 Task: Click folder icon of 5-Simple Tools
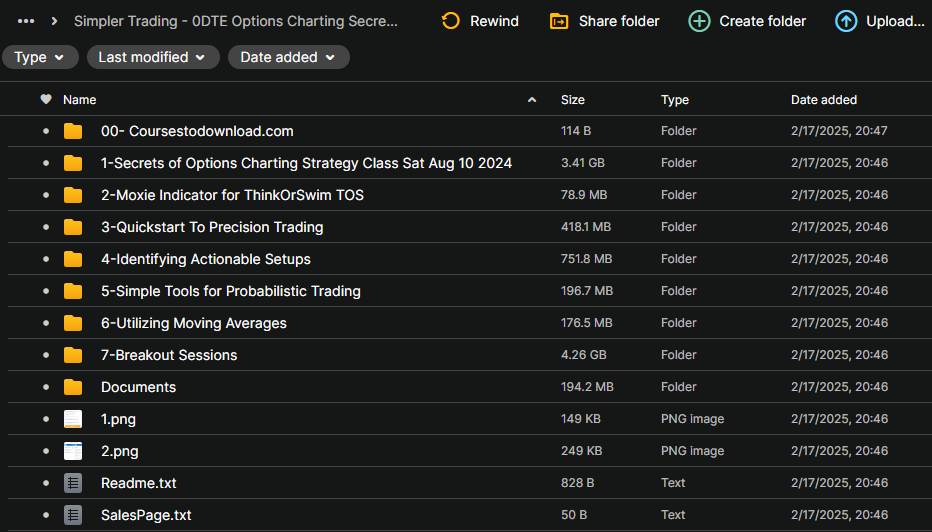(73, 291)
